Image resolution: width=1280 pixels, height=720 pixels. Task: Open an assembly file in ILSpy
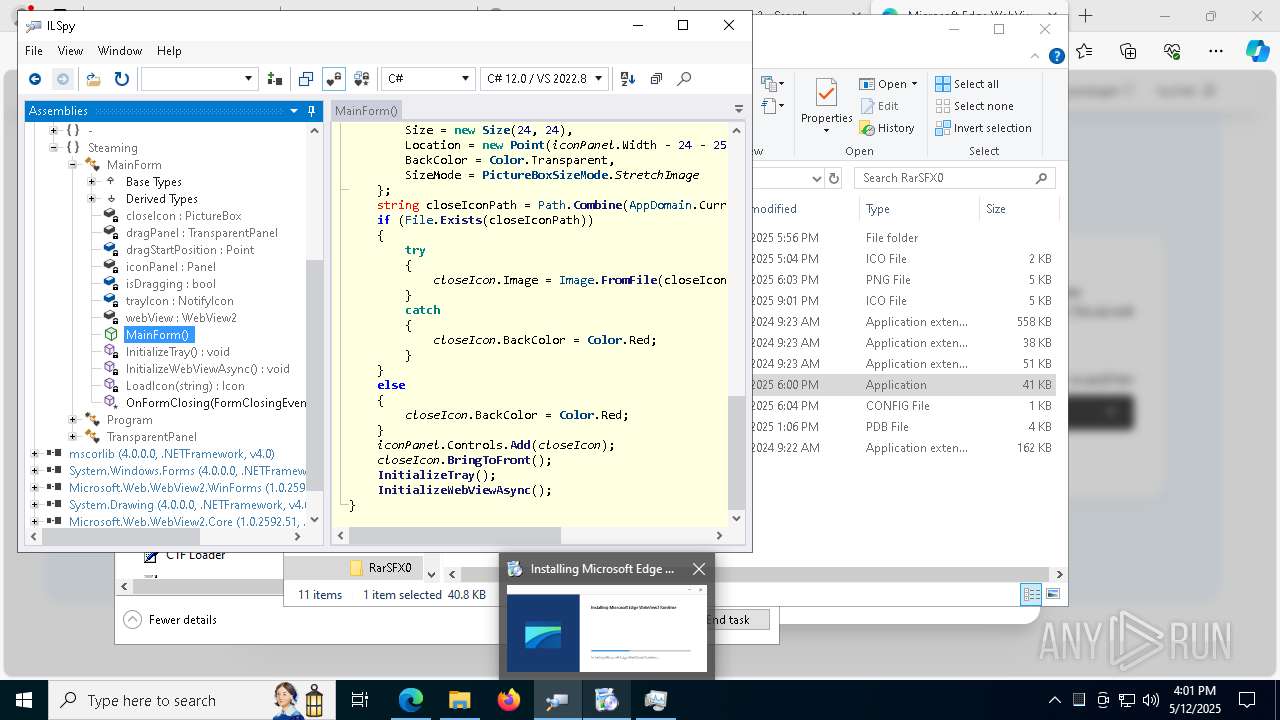point(93,78)
